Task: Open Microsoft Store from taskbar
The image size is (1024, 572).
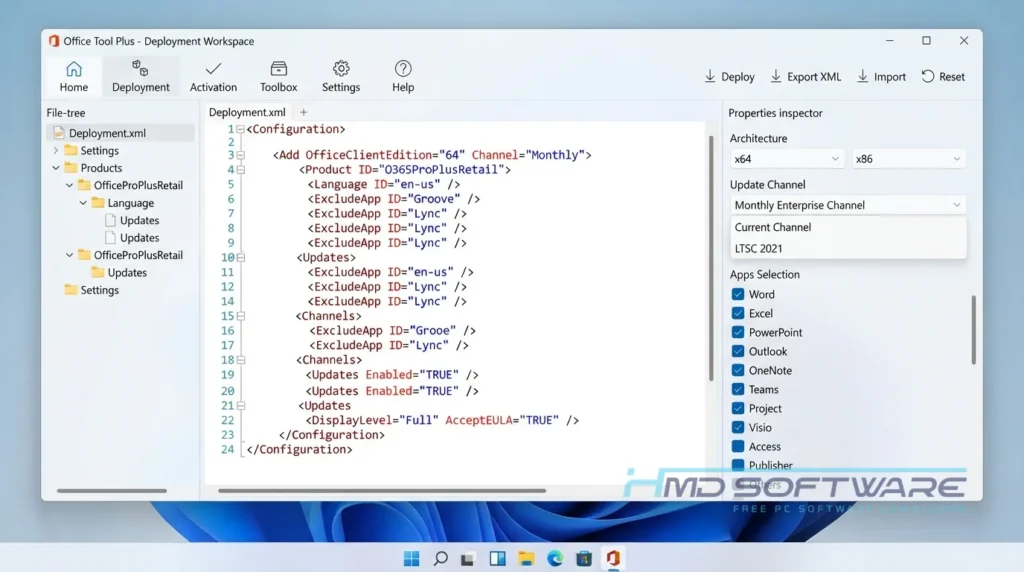Action: click(x=584, y=558)
